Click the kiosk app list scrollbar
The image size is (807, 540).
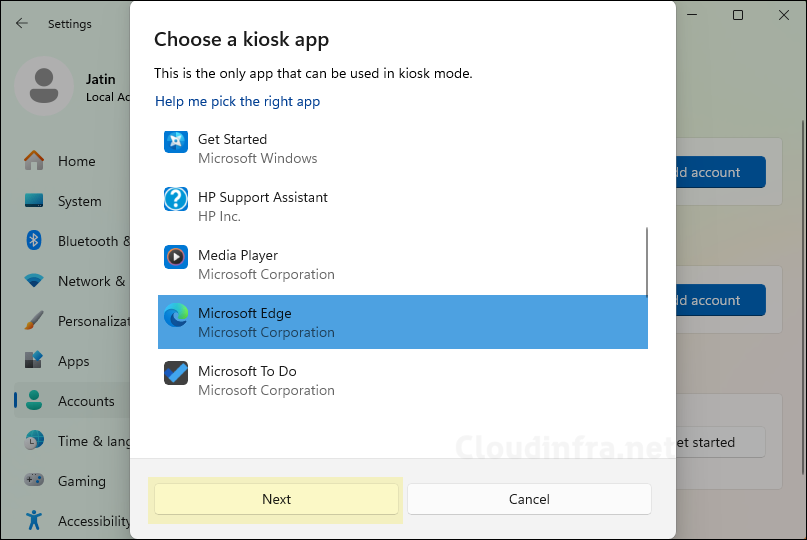click(646, 262)
